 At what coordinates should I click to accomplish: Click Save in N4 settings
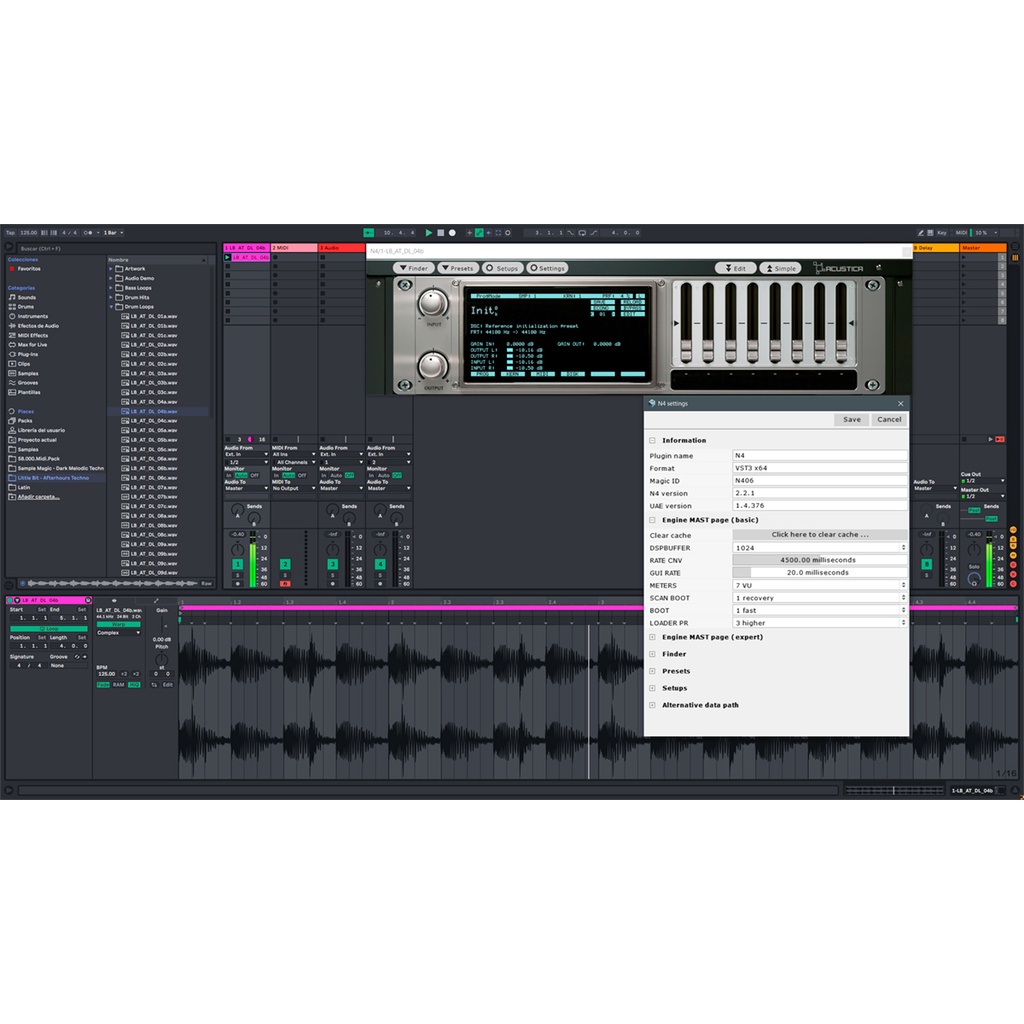click(851, 420)
